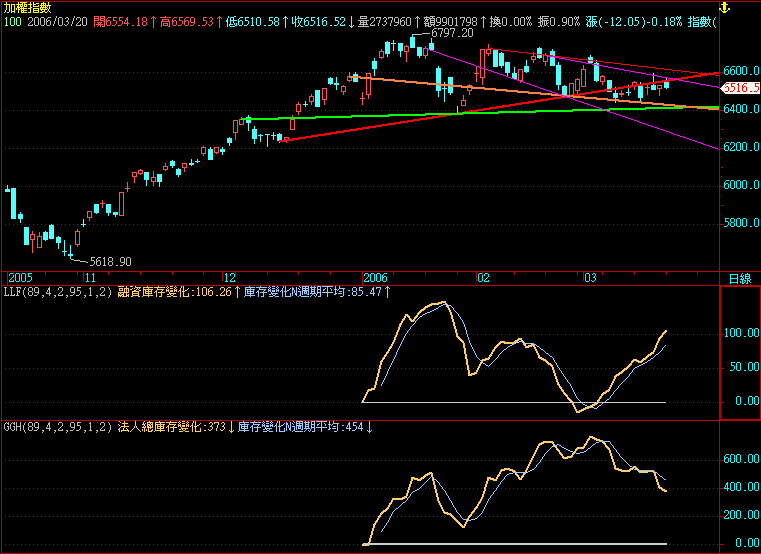Screen dimensions: 761x554
Task: Click the 6516.5 current price tag
Action: click(x=742, y=88)
